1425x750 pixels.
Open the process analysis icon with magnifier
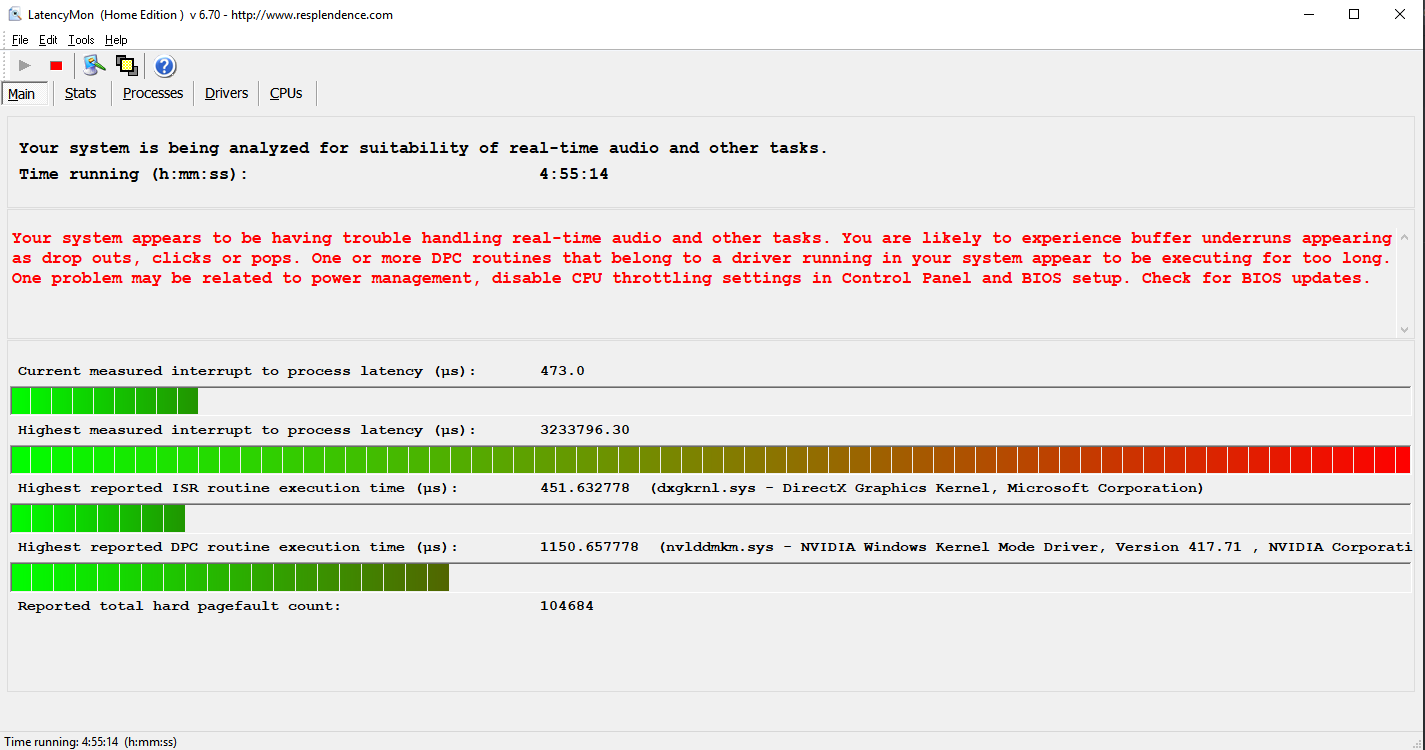click(x=95, y=66)
